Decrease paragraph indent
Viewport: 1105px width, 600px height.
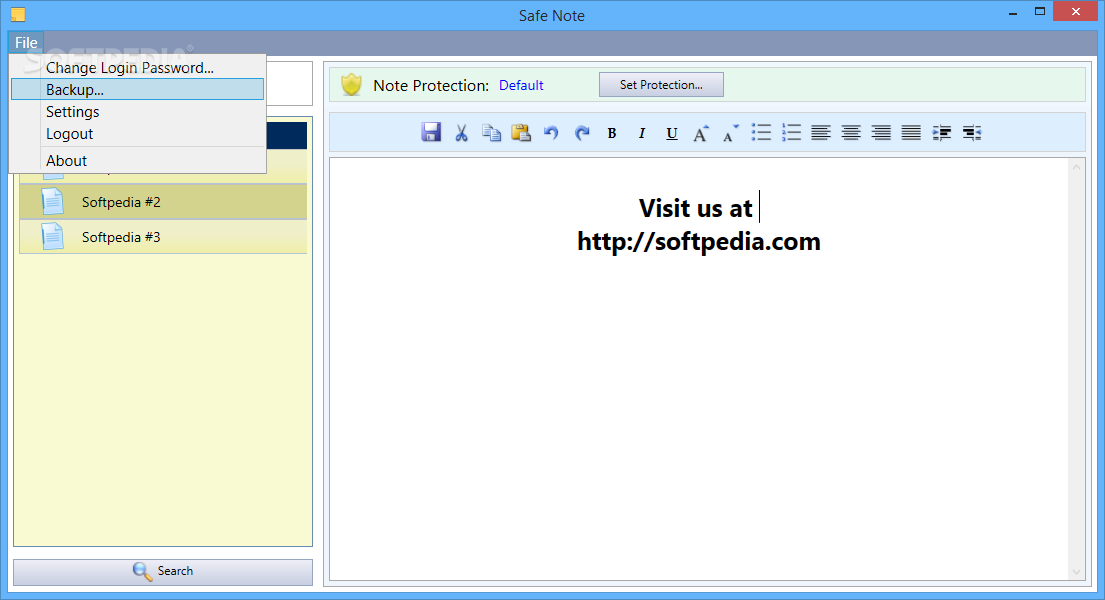[x=972, y=133]
